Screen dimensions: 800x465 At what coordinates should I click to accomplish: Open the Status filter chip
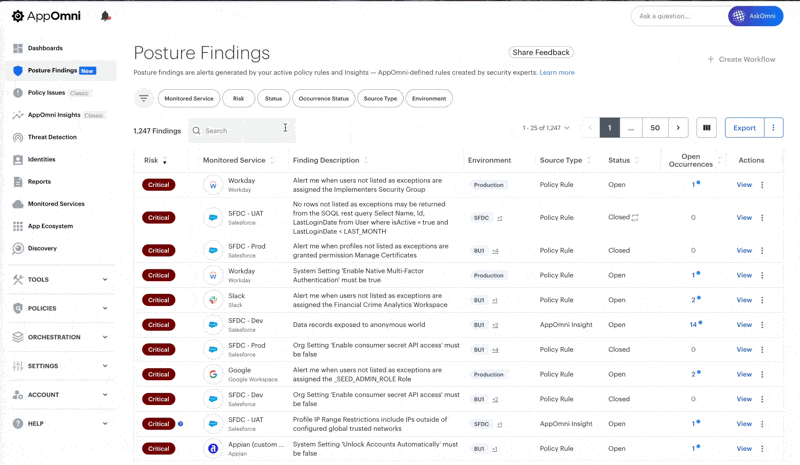(x=273, y=99)
